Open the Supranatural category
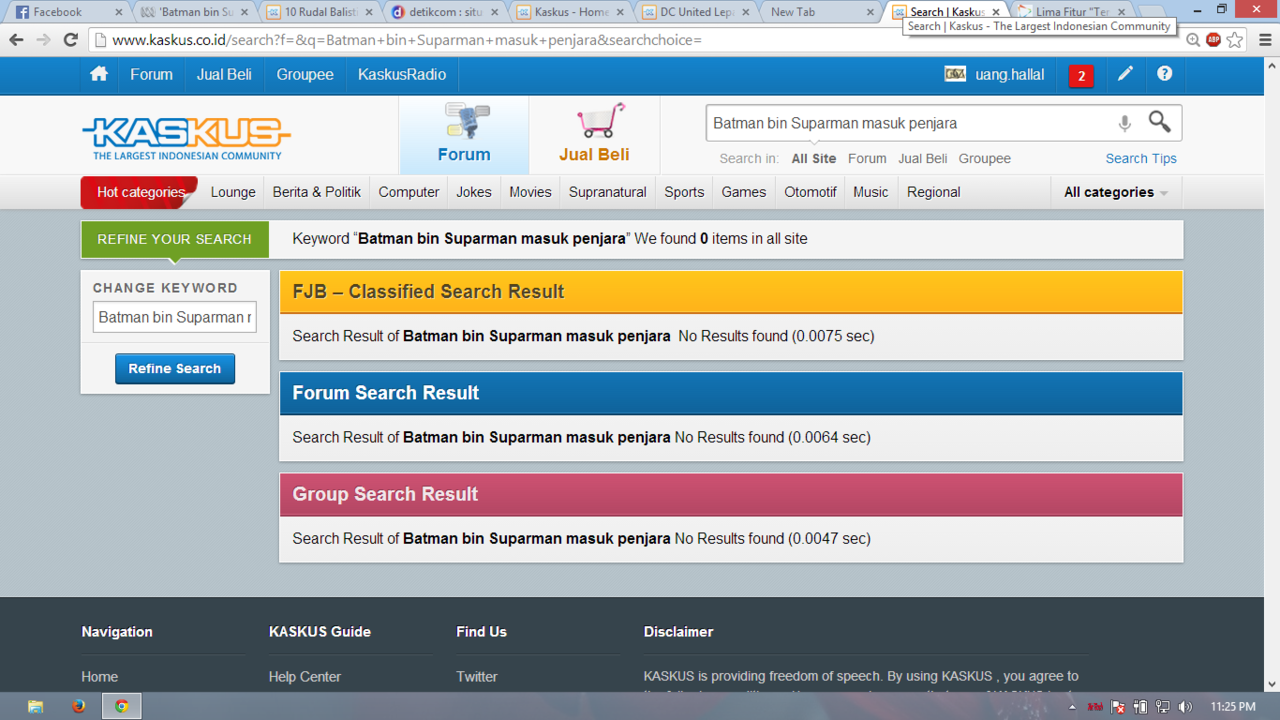The image size is (1280, 720). (608, 192)
